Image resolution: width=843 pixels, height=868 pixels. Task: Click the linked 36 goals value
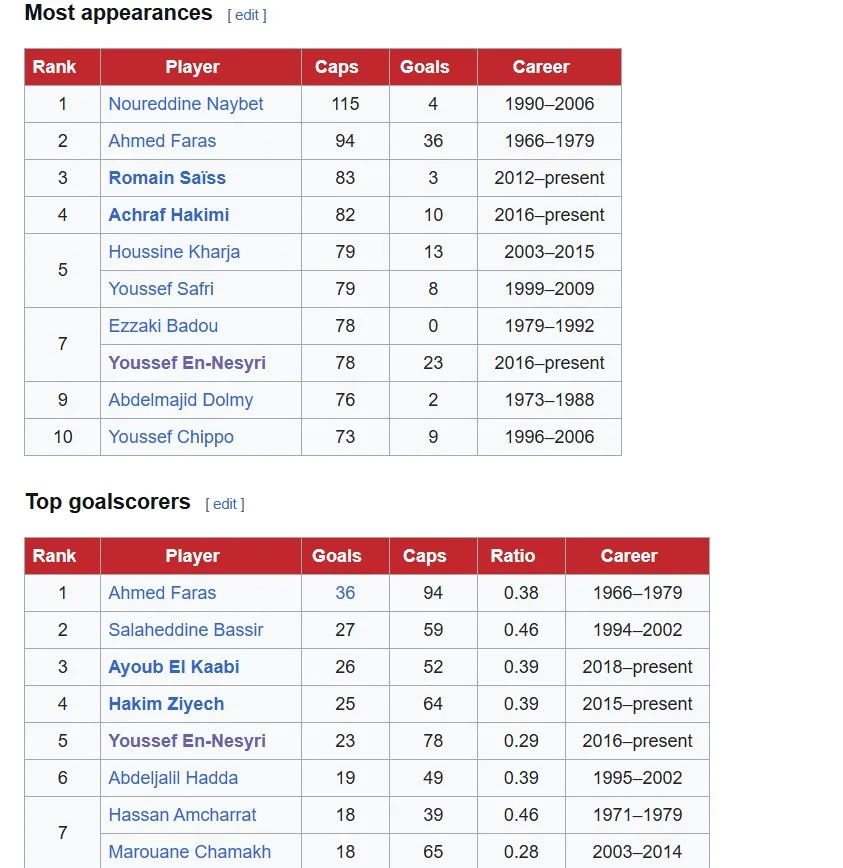[x=345, y=593]
